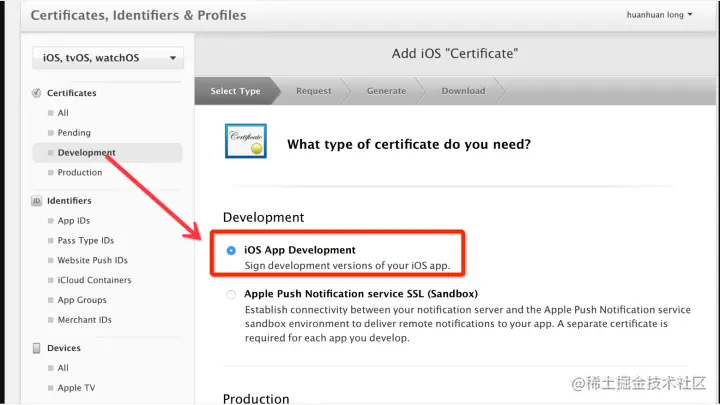Open Production certificates

80,172
